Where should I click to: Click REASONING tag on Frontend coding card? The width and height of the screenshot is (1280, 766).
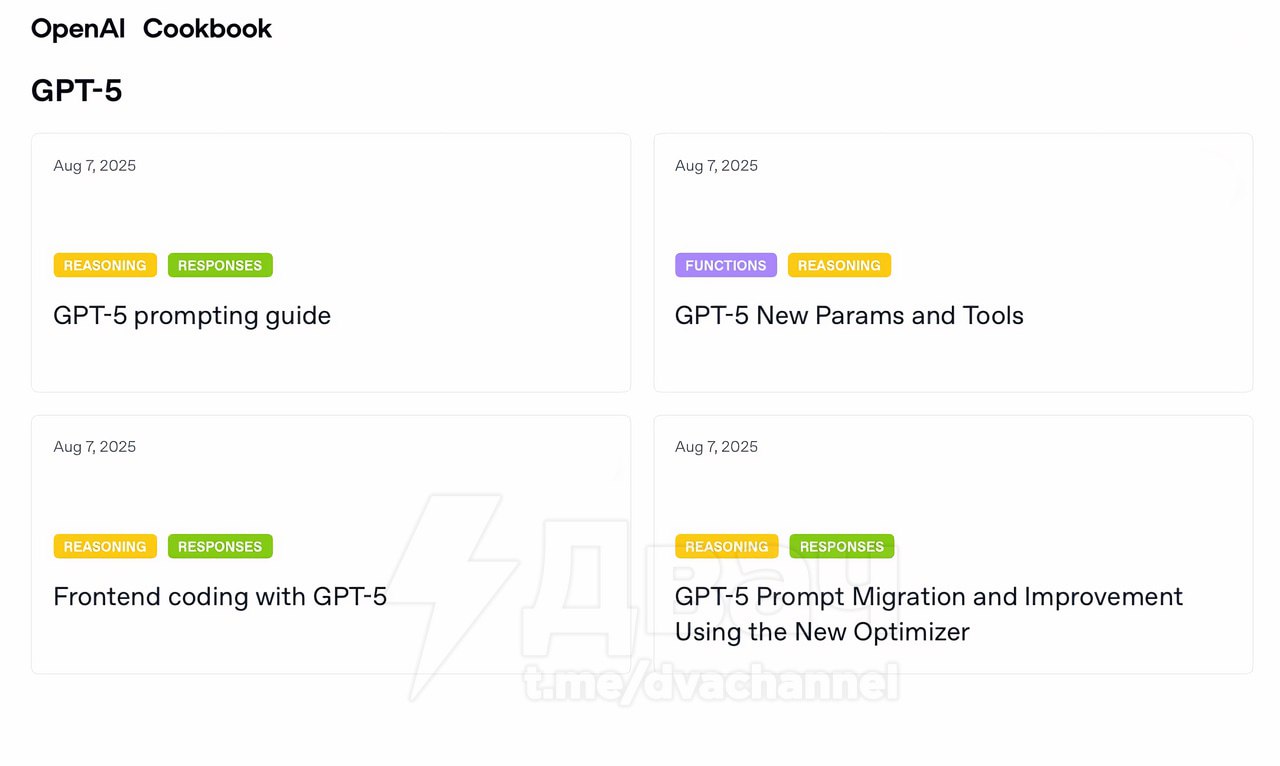tap(105, 546)
